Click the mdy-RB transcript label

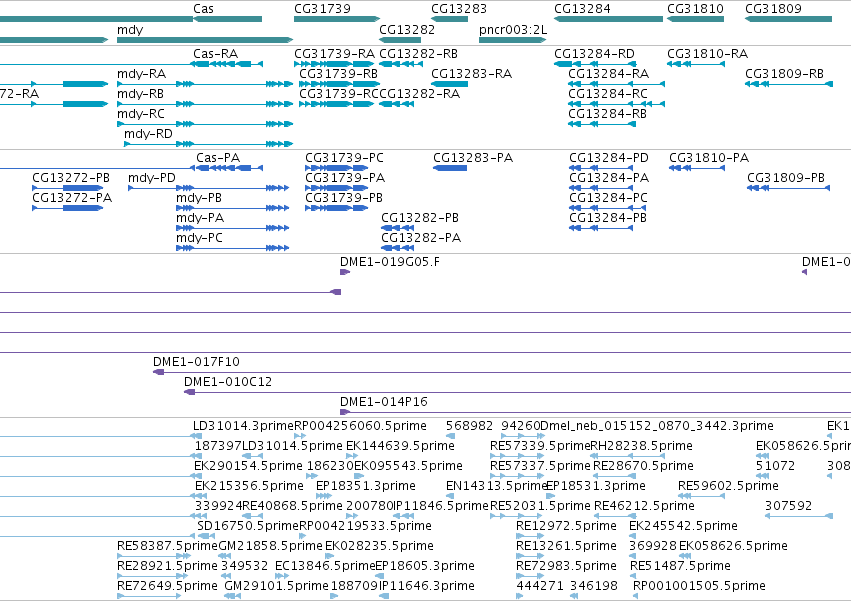[x=141, y=94]
